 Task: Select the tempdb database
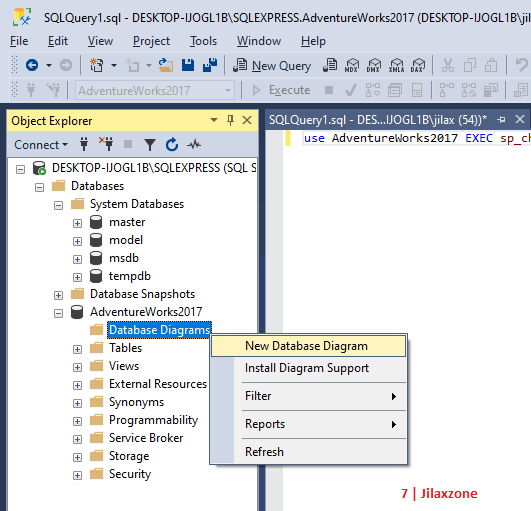click(129, 276)
